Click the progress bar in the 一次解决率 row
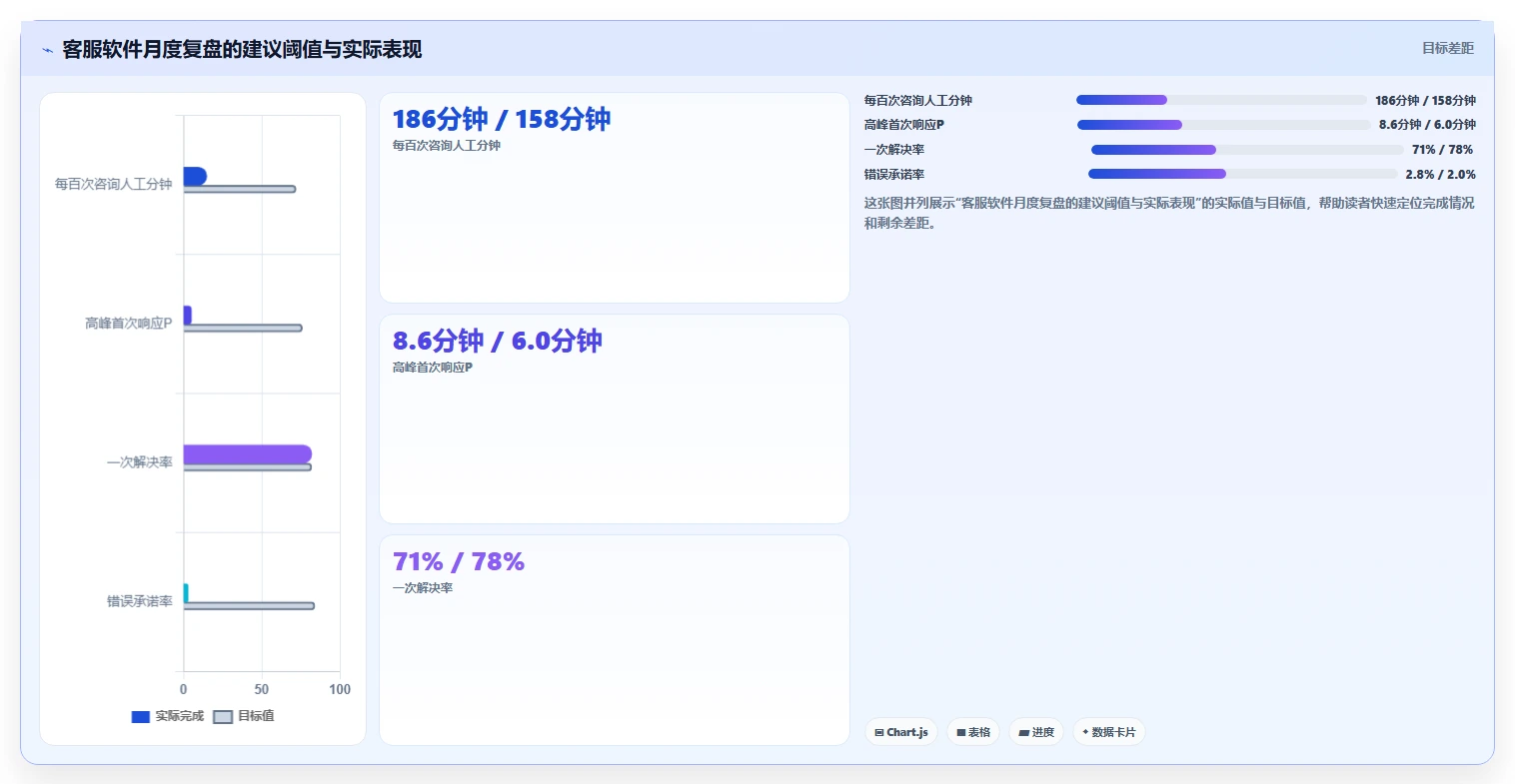 point(1247,150)
